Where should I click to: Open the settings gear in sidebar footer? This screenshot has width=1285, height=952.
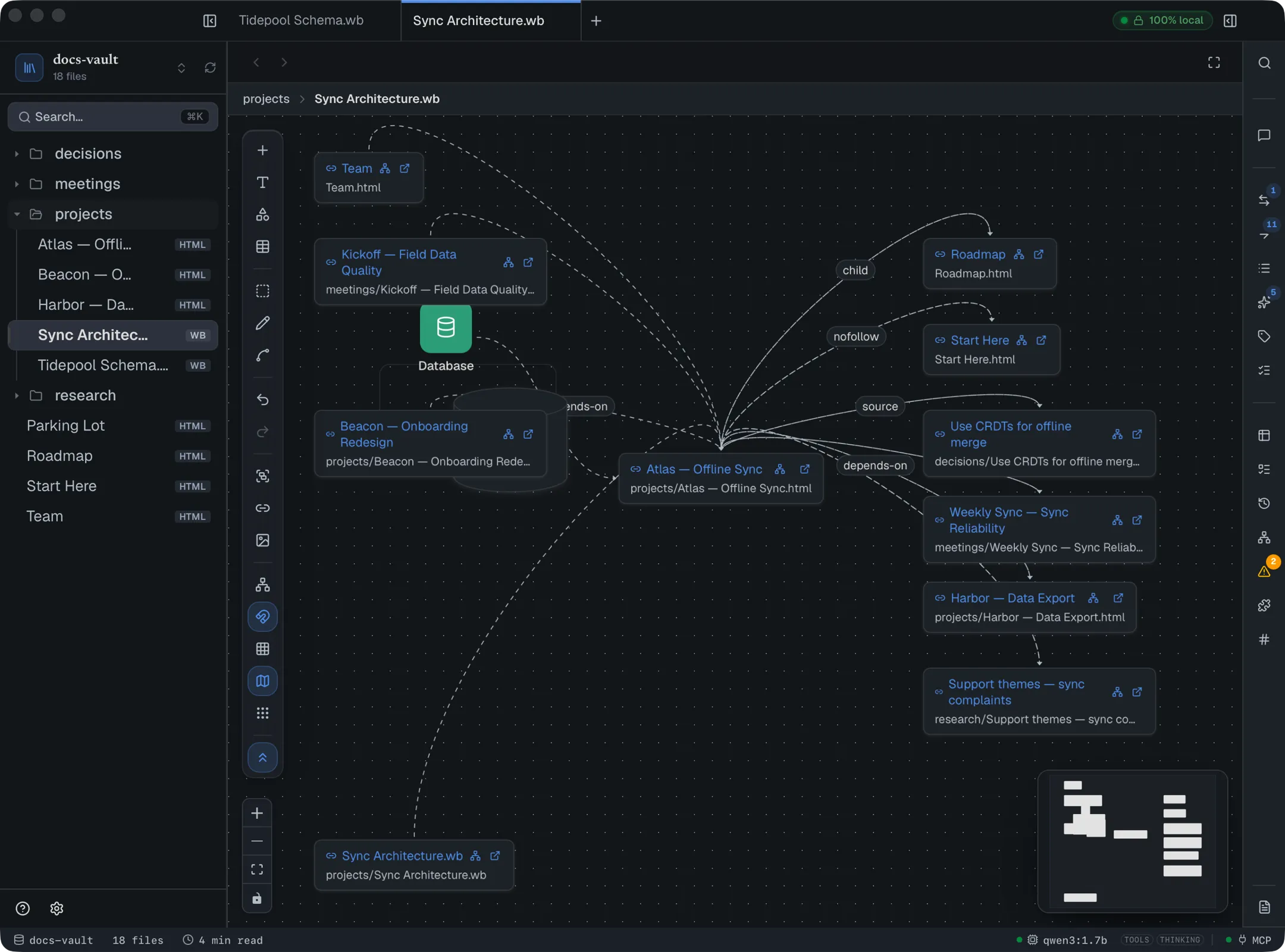[x=57, y=909]
